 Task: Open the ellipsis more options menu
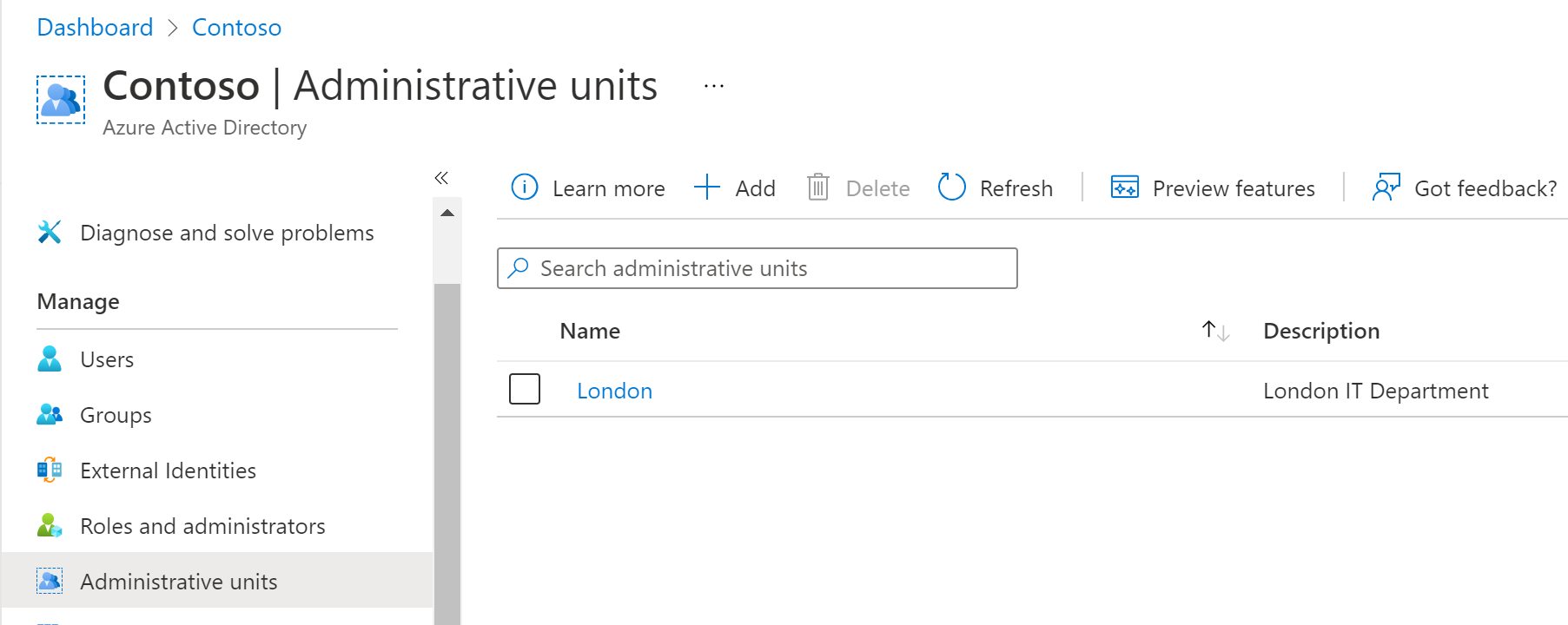(x=714, y=86)
